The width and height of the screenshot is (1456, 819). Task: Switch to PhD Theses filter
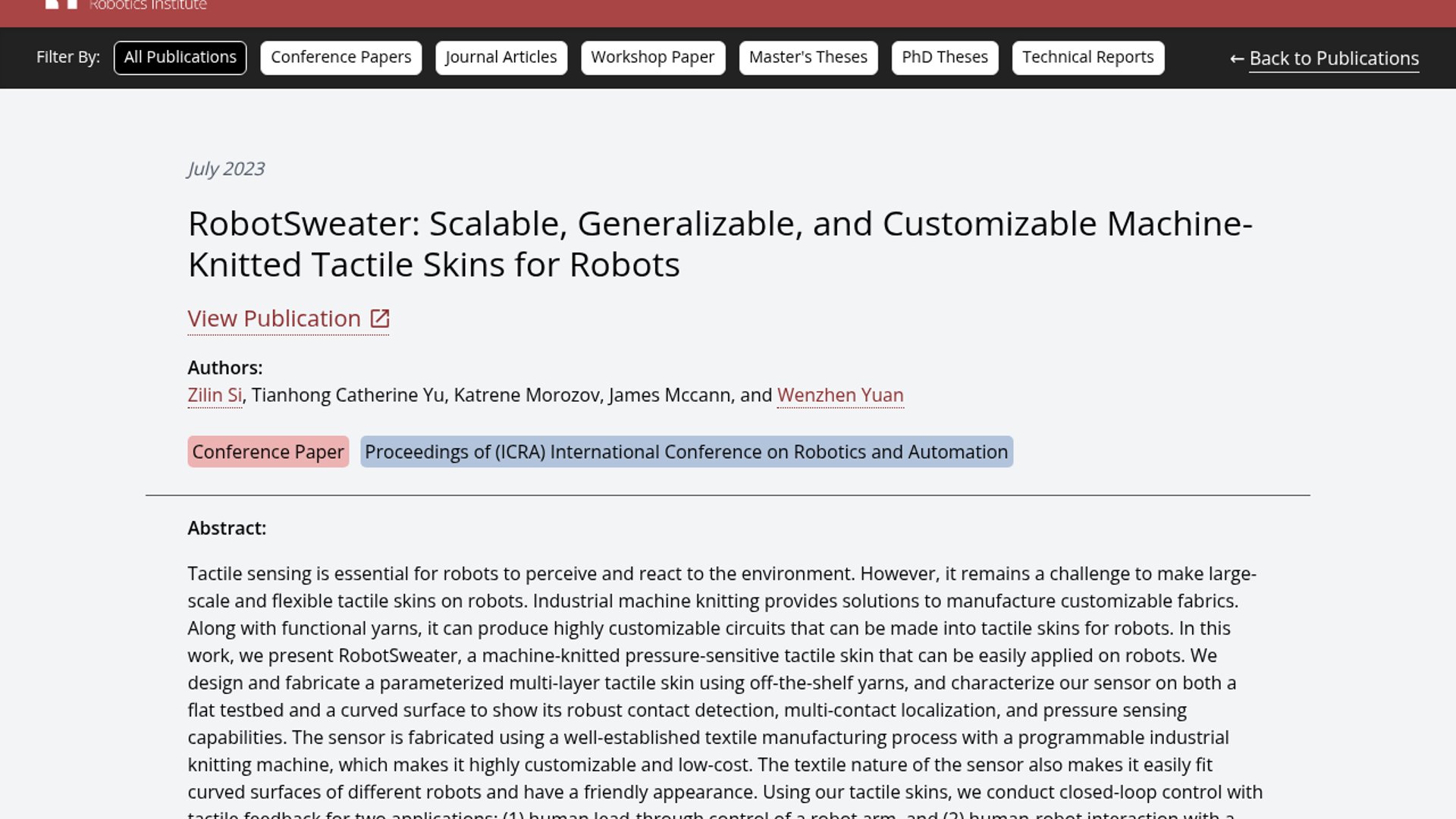coord(944,58)
